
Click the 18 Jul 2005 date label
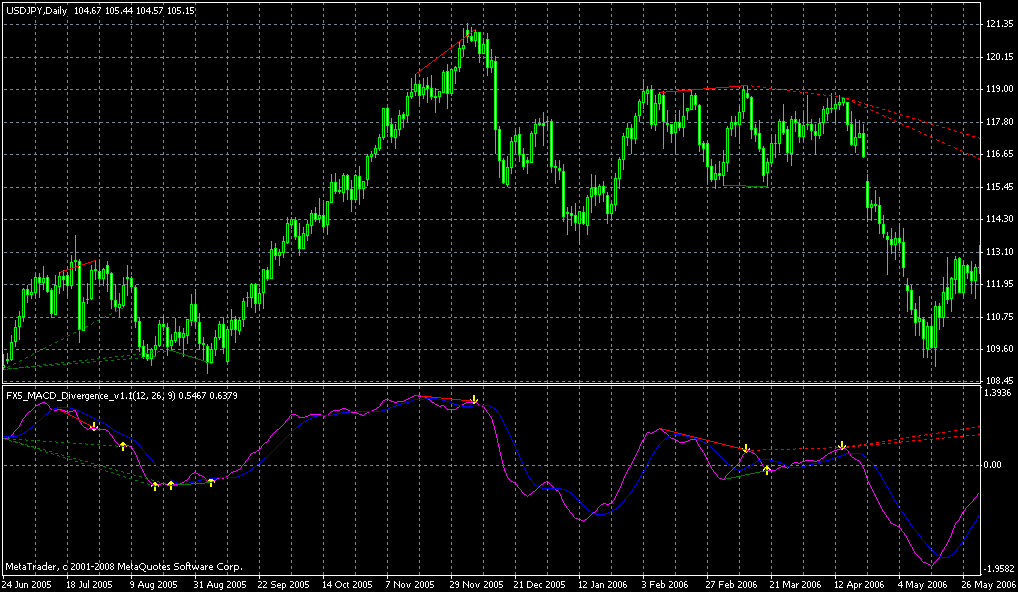(x=89, y=584)
